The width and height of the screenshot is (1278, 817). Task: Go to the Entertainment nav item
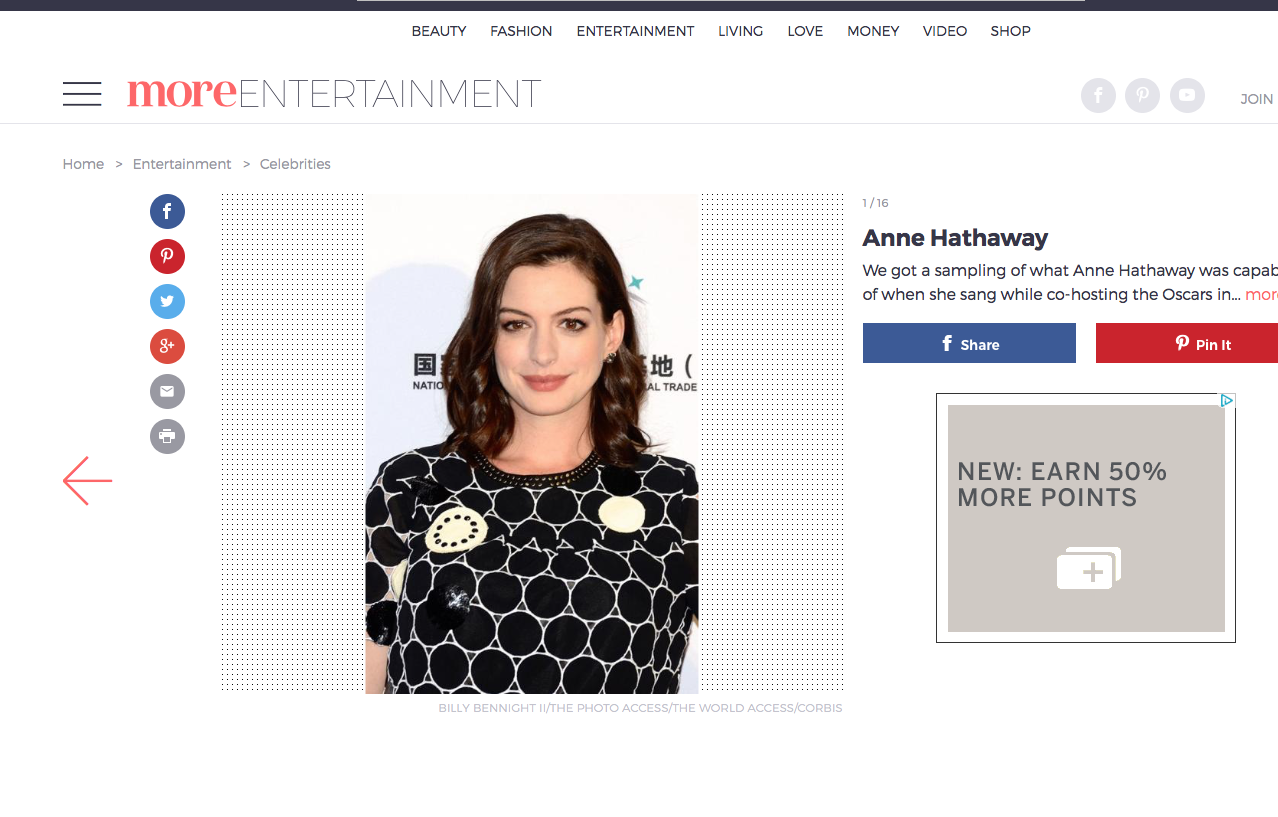tap(635, 31)
